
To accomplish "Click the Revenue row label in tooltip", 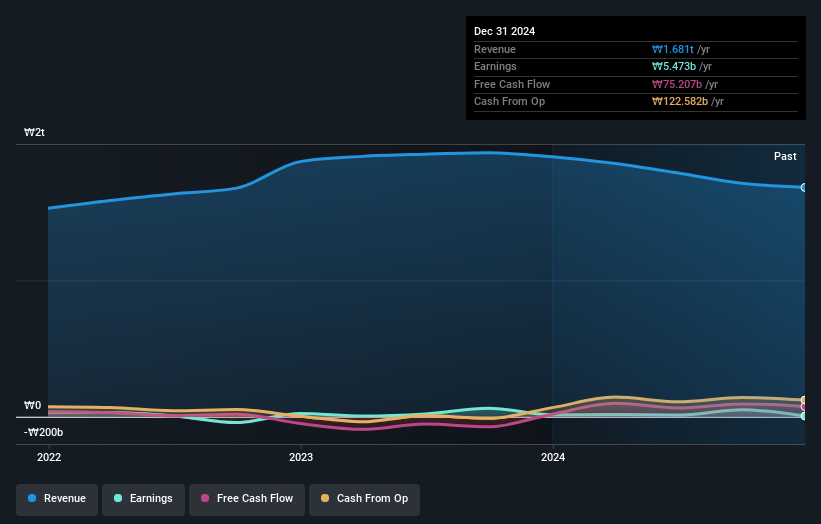I will tap(495, 49).
